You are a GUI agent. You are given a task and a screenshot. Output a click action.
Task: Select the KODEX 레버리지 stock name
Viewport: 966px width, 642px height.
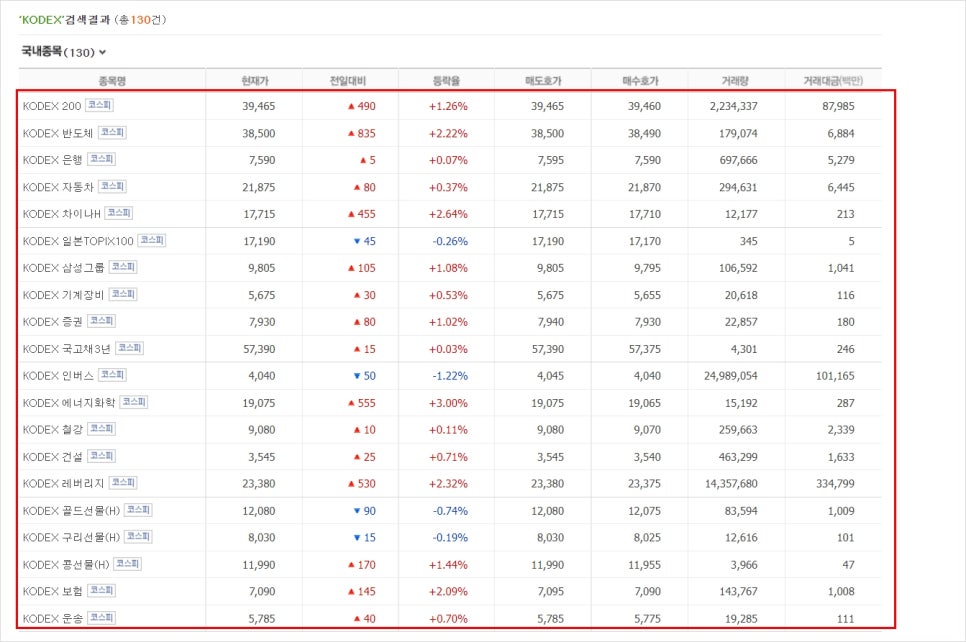pos(63,484)
